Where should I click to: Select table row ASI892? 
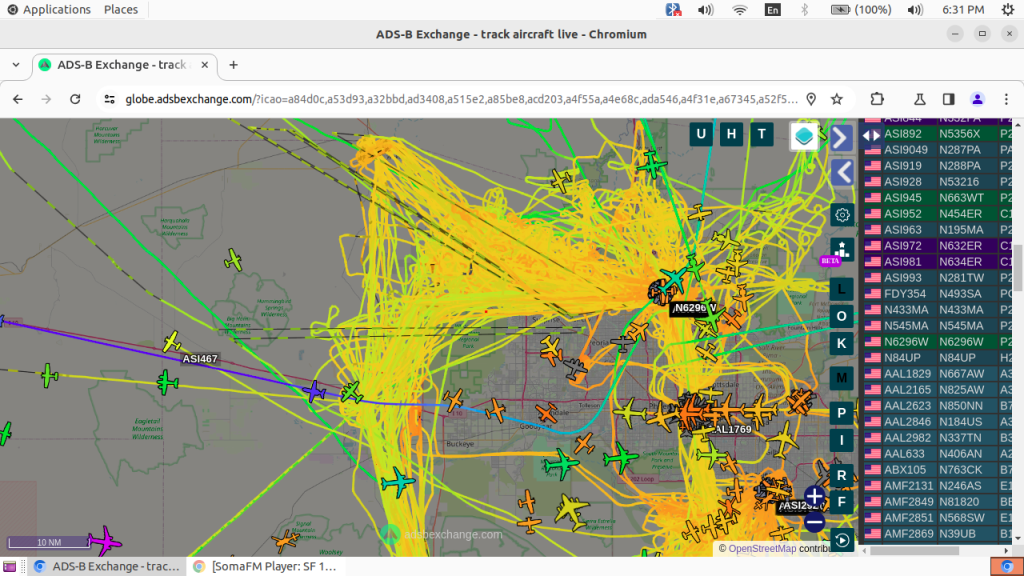[938, 134]
